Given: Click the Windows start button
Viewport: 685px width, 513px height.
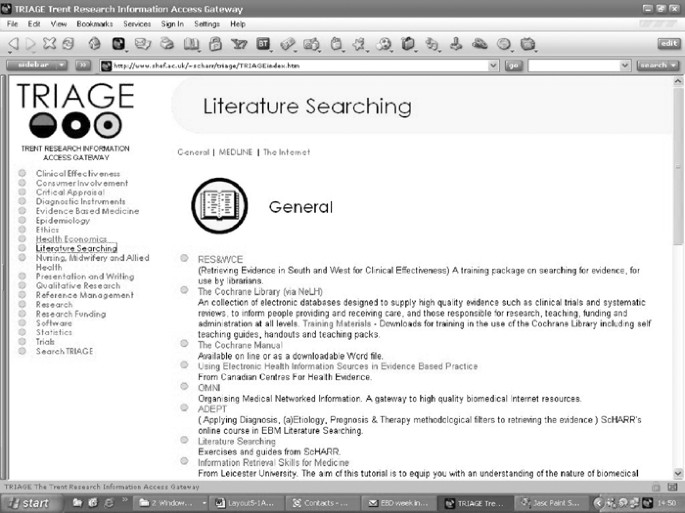Looking at the screenshot, I should pos(29,503).
